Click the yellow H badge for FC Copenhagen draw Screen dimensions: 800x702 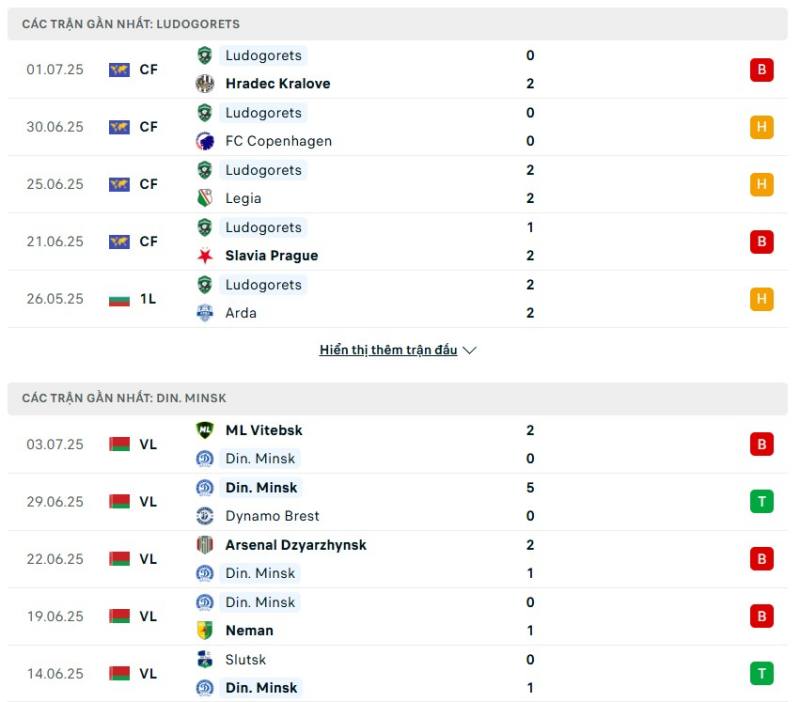(761, 127)
